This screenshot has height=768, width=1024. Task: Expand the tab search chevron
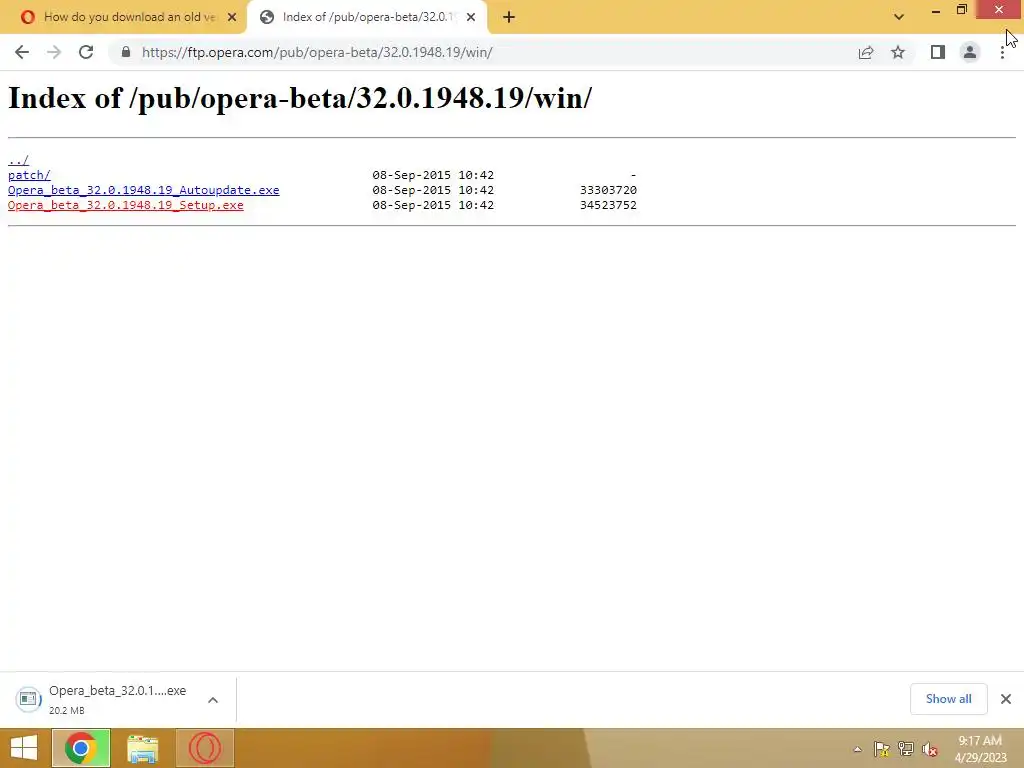[899, 17]
